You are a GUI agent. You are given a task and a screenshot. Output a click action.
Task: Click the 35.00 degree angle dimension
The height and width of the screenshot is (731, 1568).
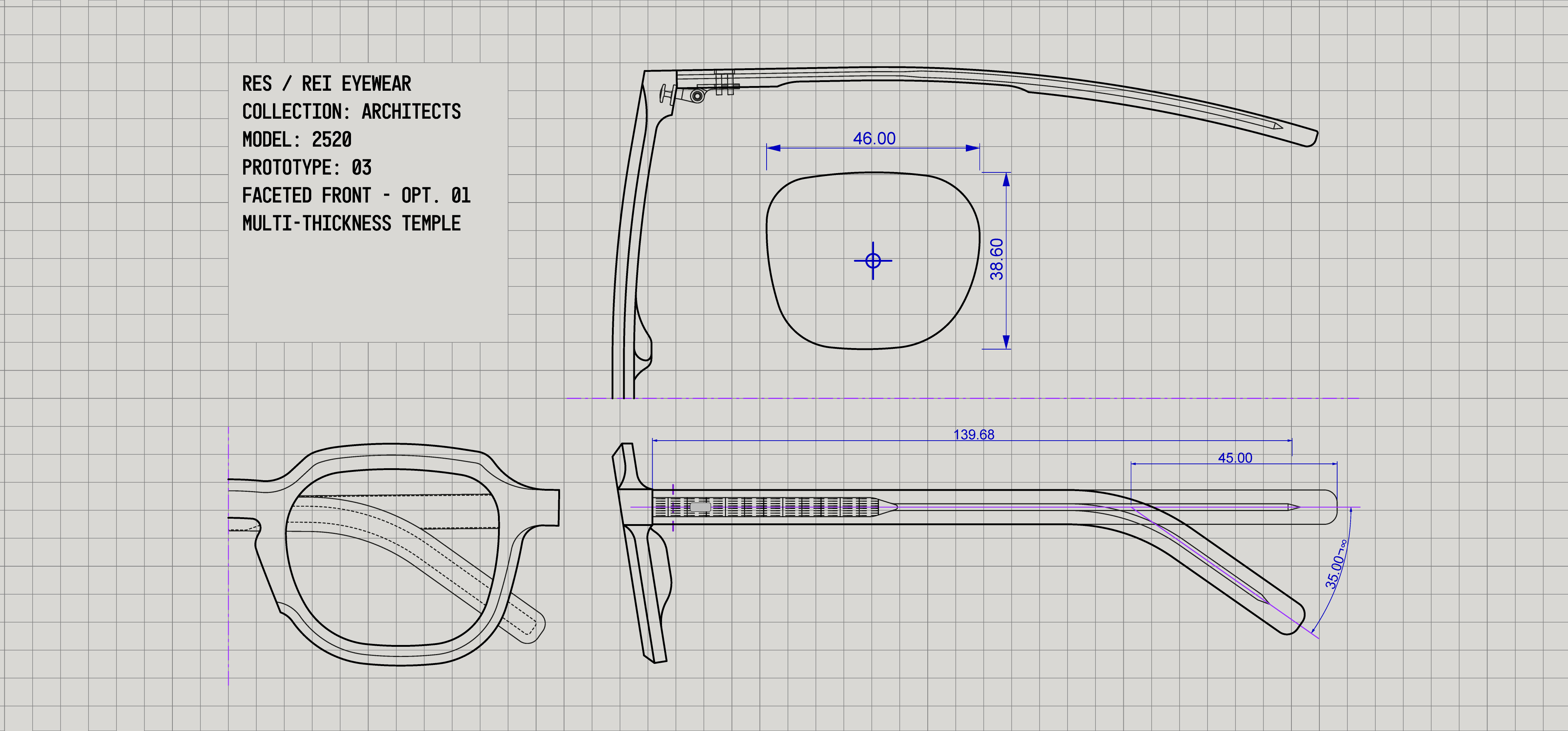pos(1335,565)
